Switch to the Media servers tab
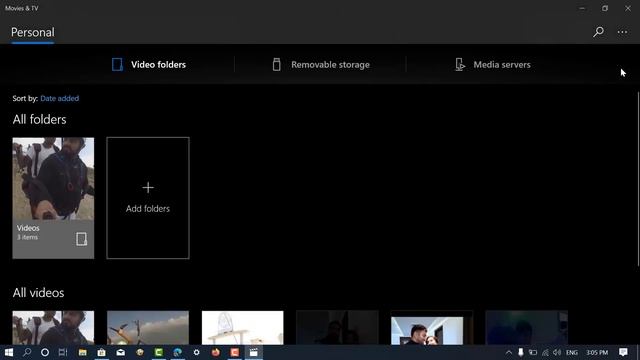The image size is (640, 360). (493, 64)
